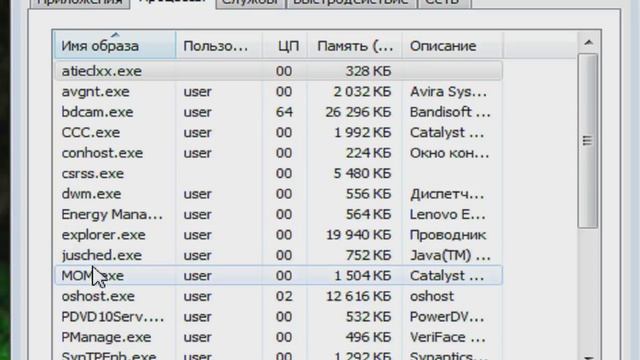
Task: Click memory value 2 032 КБ
Action: [362, 91]
